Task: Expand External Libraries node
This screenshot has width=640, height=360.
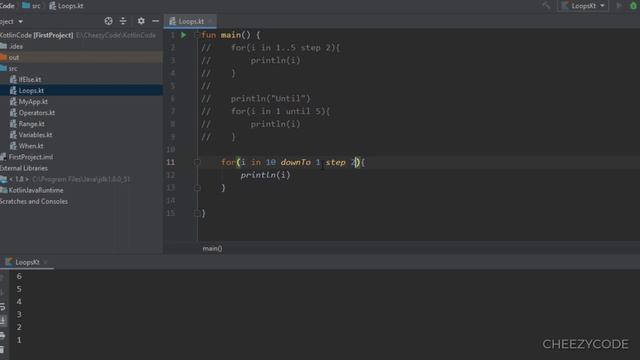Action: tap(24, 168)
